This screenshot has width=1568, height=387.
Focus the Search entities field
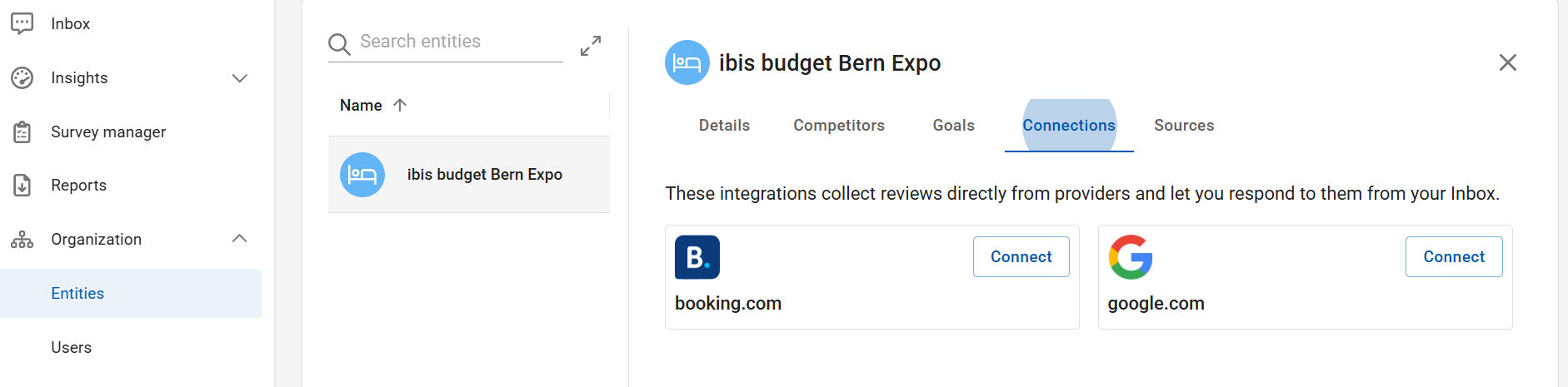[x=461, y=42]
